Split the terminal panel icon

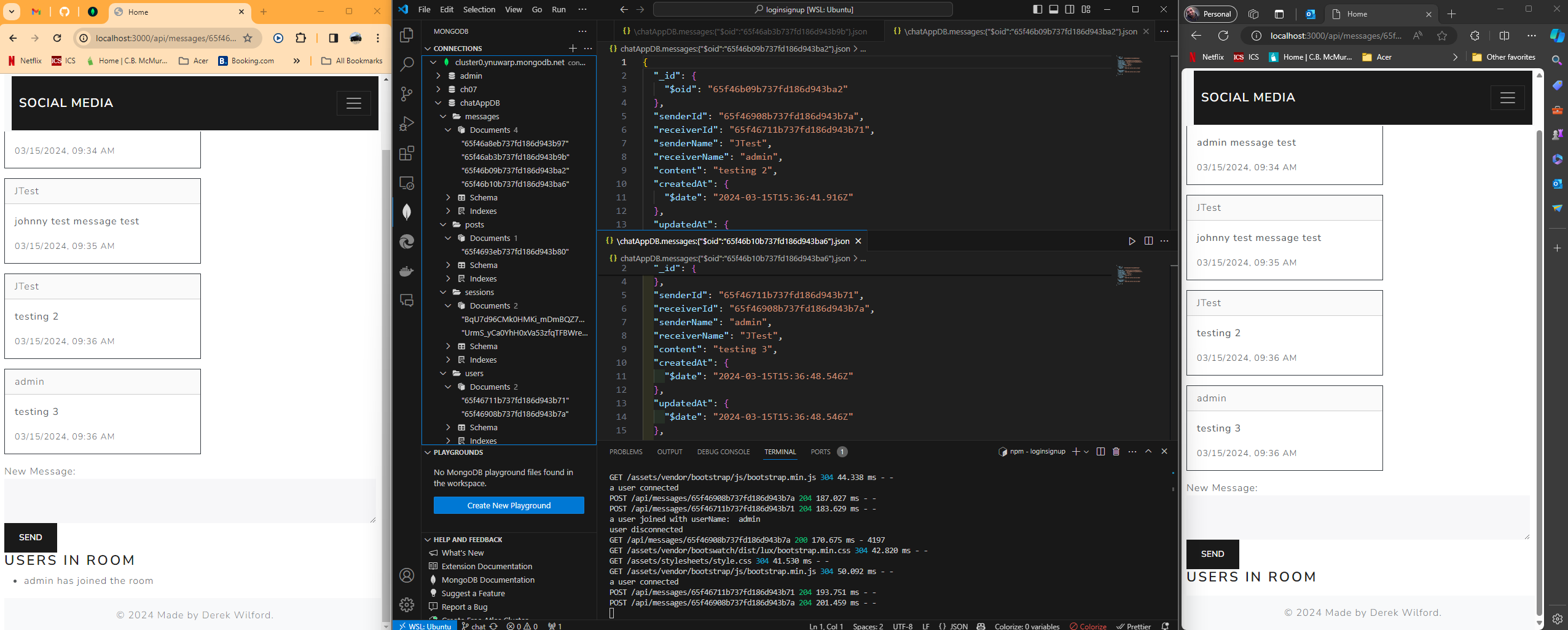click(1100, 451)
